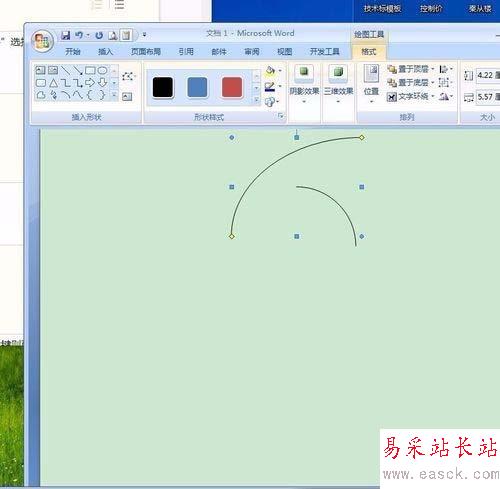This screenshot has width=500, height=489.
Task: Open the Group objects icon menu
Action: click(x=443, y=82)
